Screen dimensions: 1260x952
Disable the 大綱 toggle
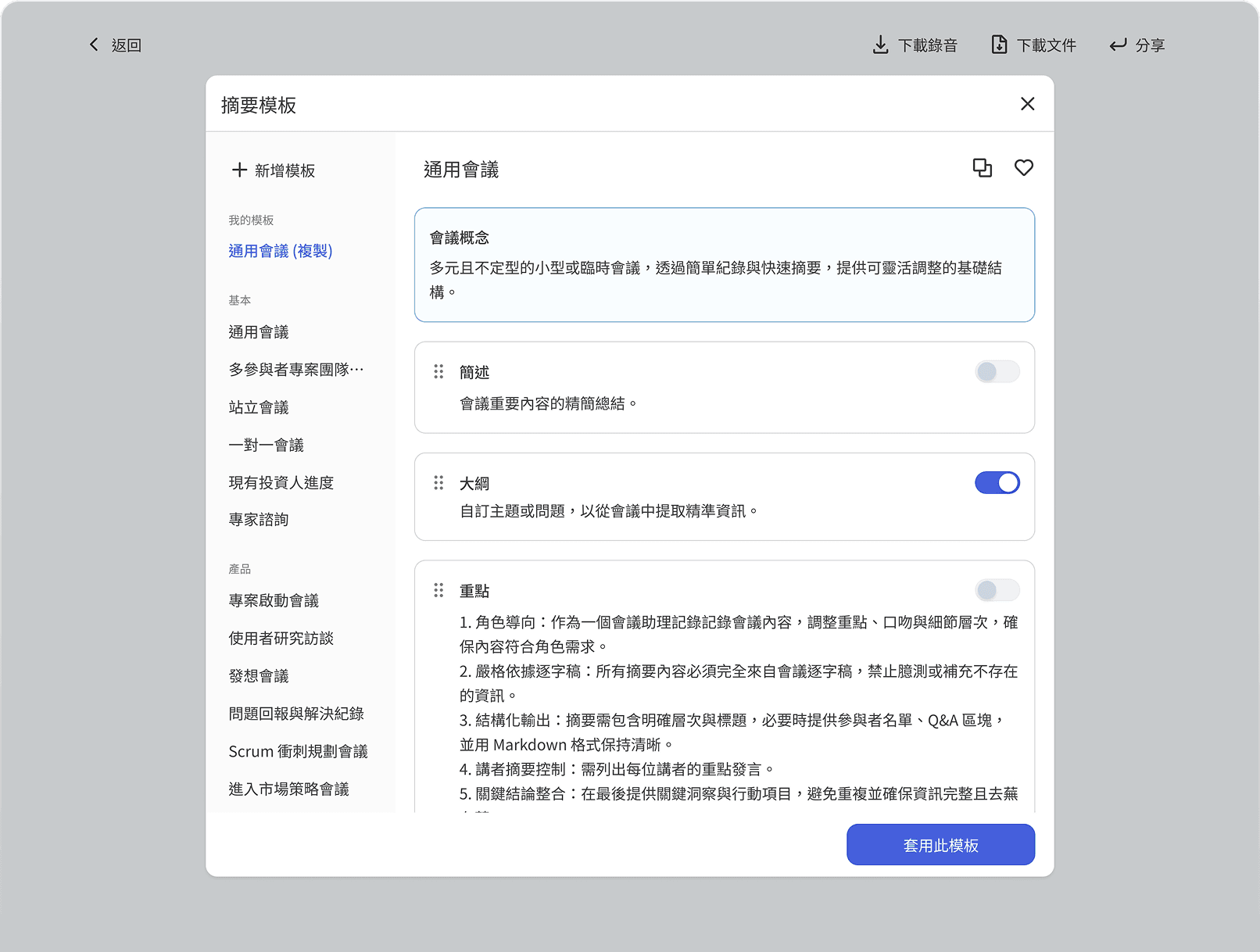coord(997,482)
